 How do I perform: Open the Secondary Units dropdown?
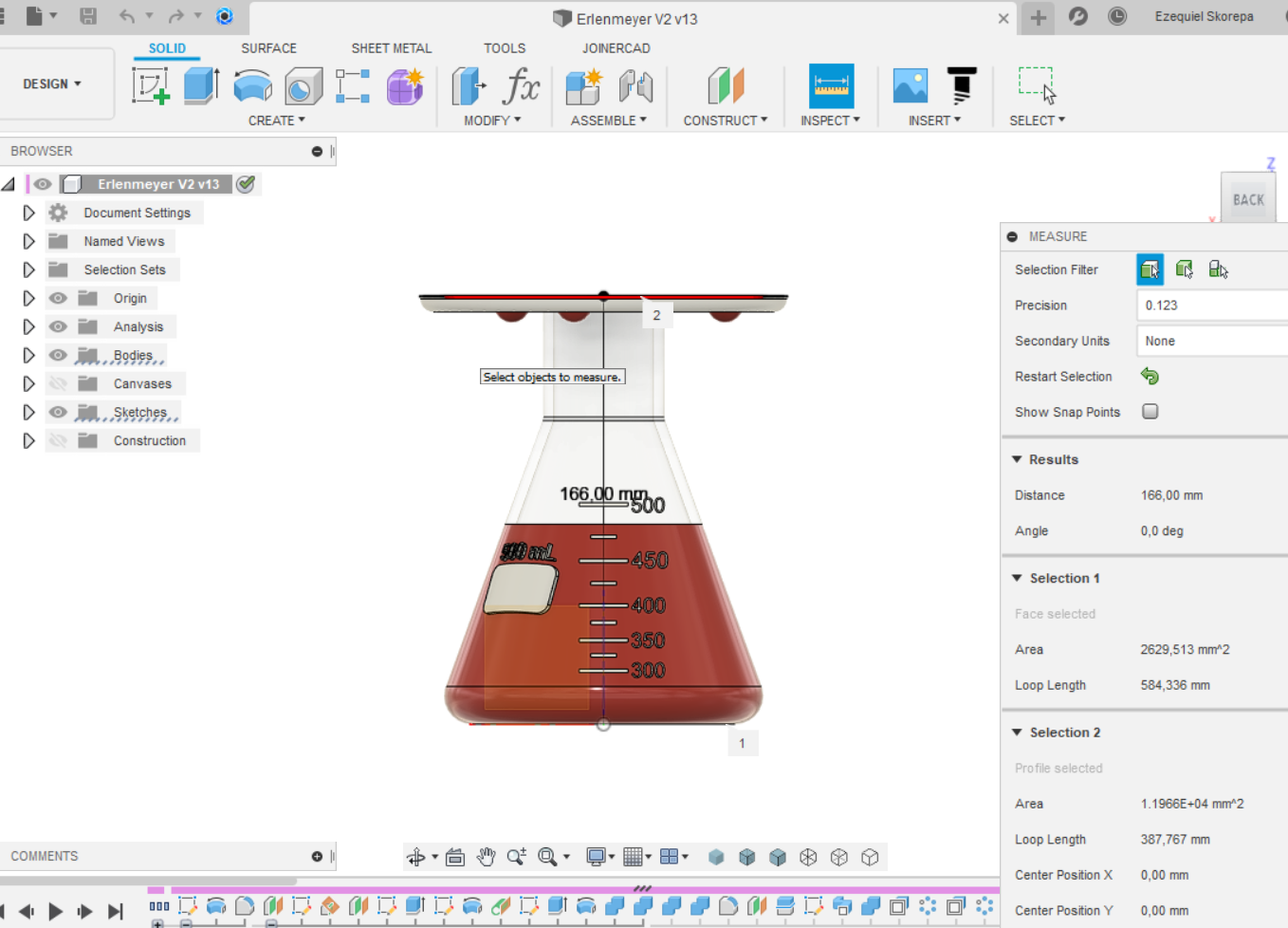click(1211, 341)
